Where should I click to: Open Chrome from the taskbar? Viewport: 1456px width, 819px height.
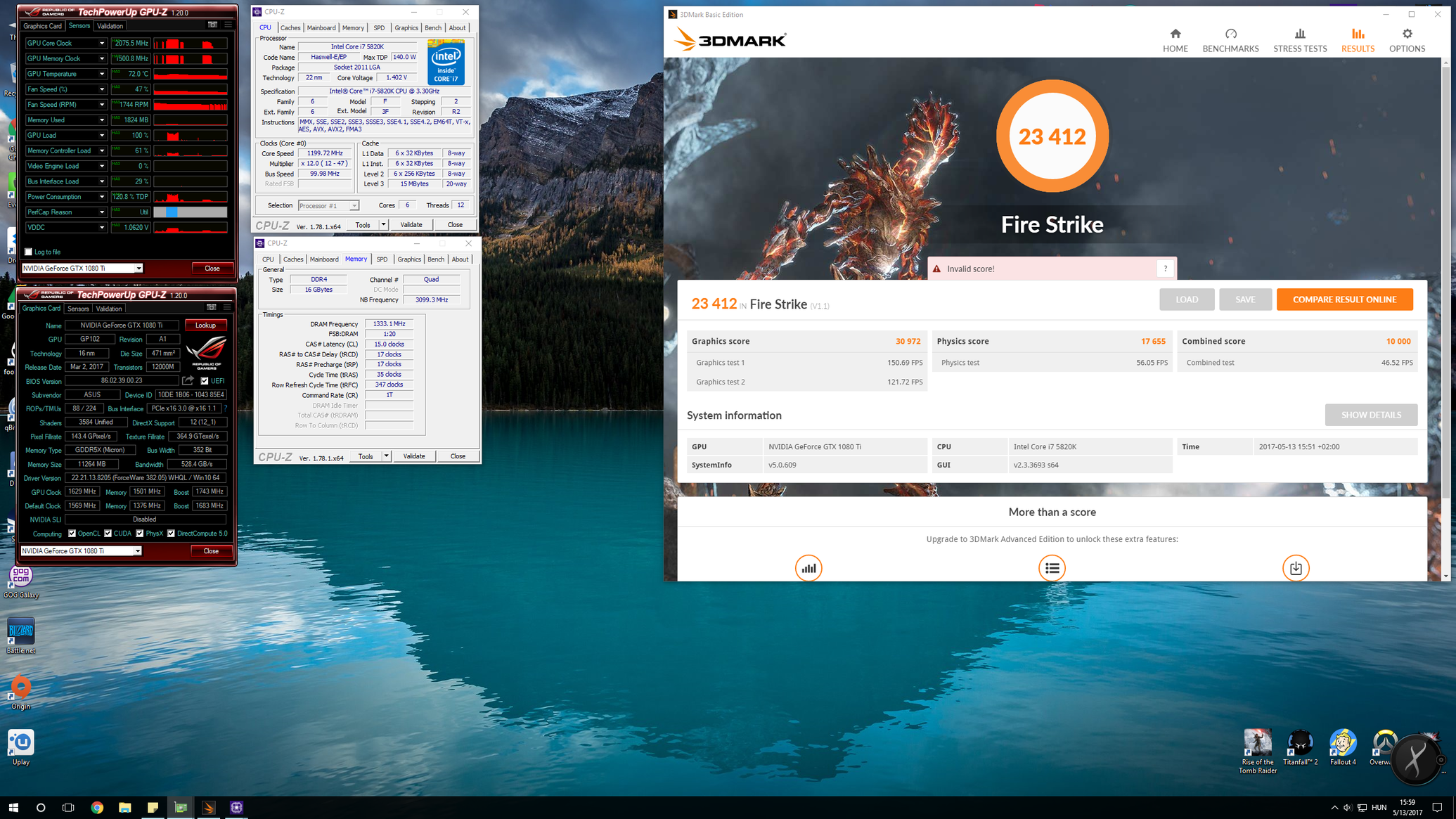[x=97, y=807]
